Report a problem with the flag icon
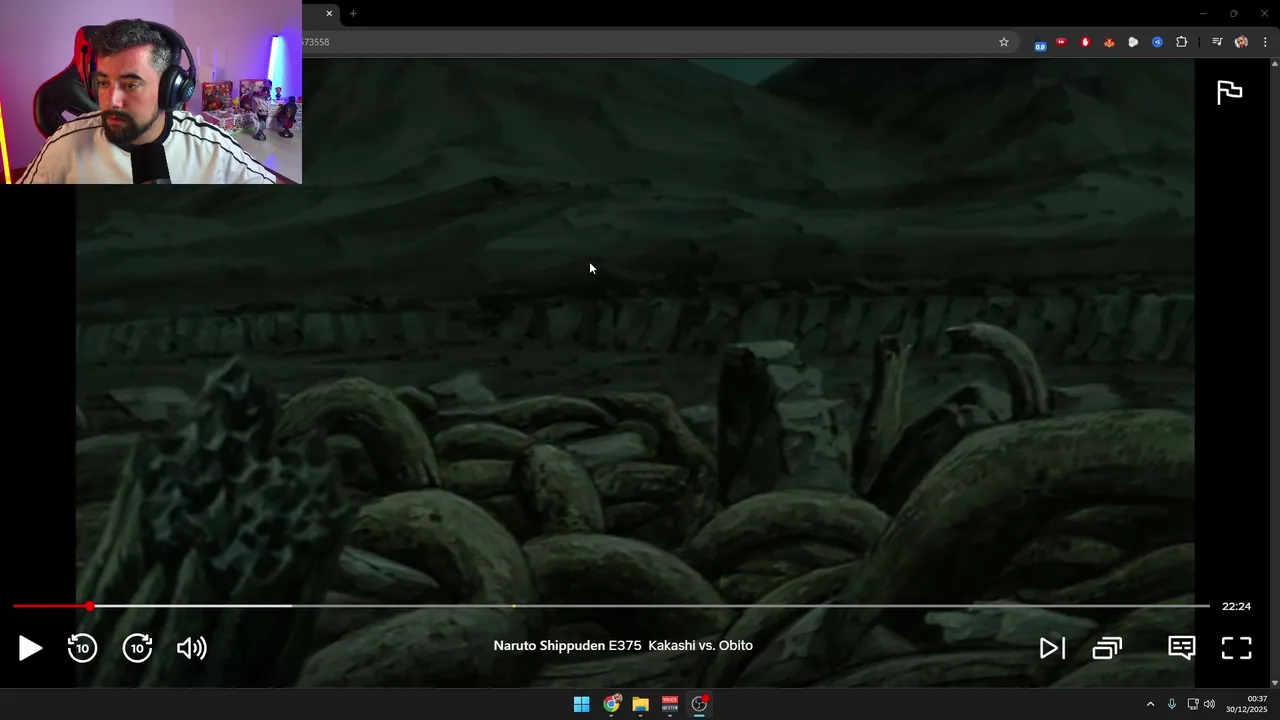The height and width of the screenshot is (720, 1280). tap(1229, 92)
